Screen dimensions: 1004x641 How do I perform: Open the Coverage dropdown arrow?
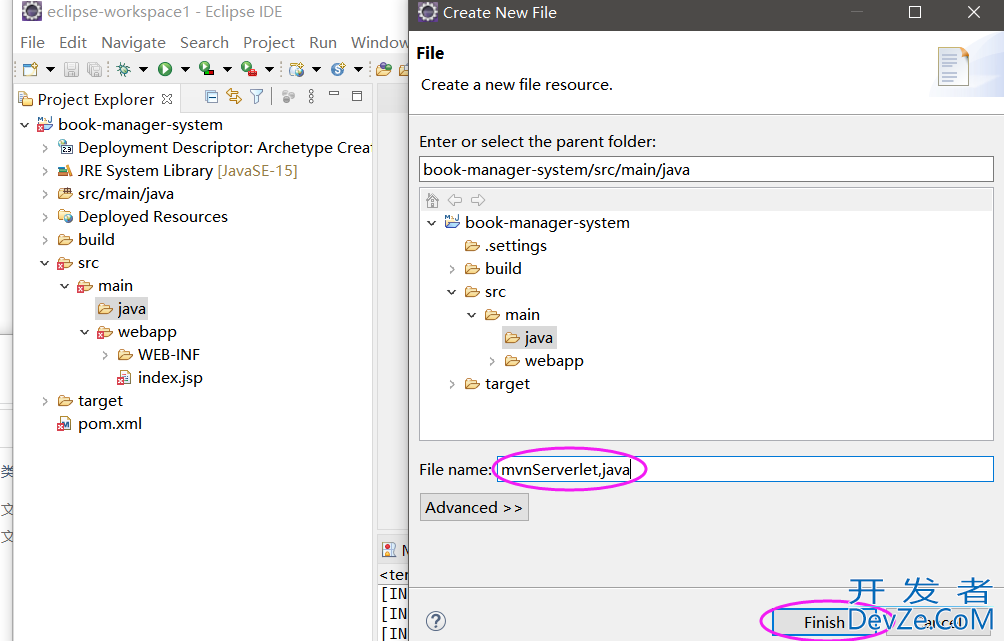(x=227, y=69)
